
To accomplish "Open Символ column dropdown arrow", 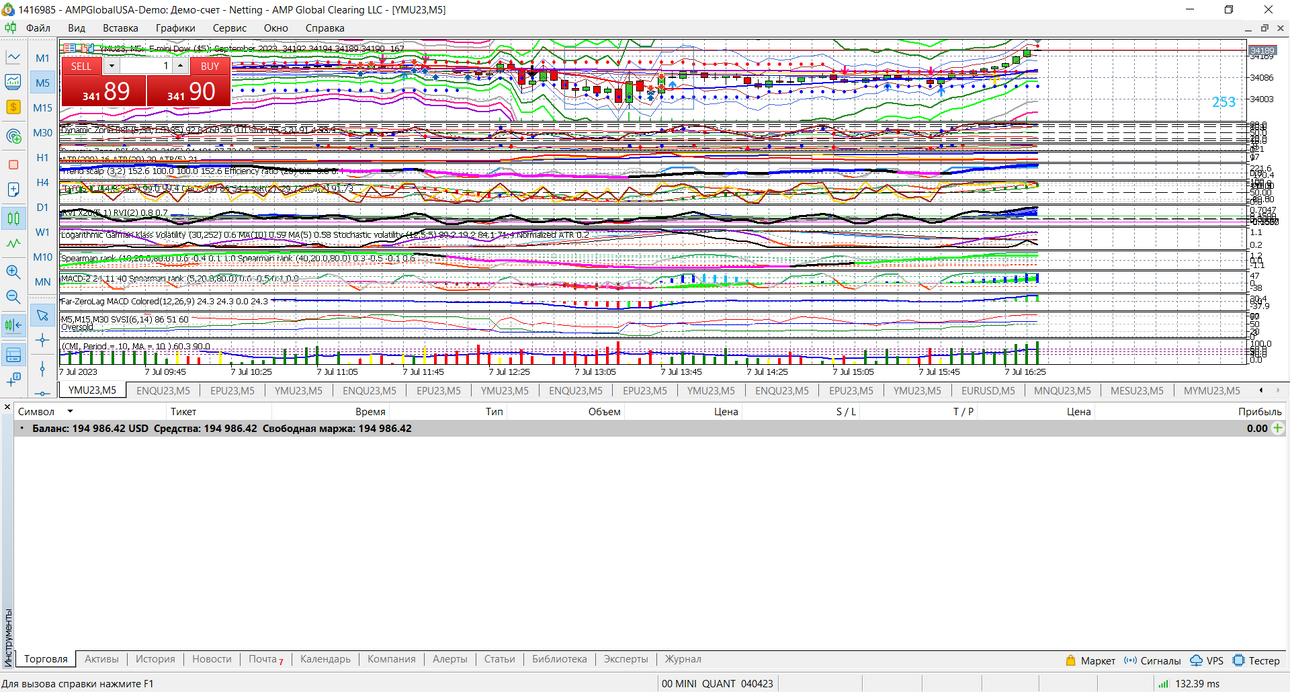I will click(x=70, y=411).
